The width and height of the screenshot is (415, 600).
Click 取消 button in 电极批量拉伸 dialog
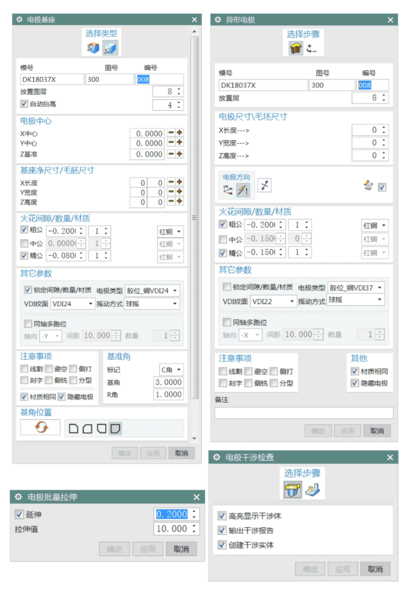tap(181, 549)
